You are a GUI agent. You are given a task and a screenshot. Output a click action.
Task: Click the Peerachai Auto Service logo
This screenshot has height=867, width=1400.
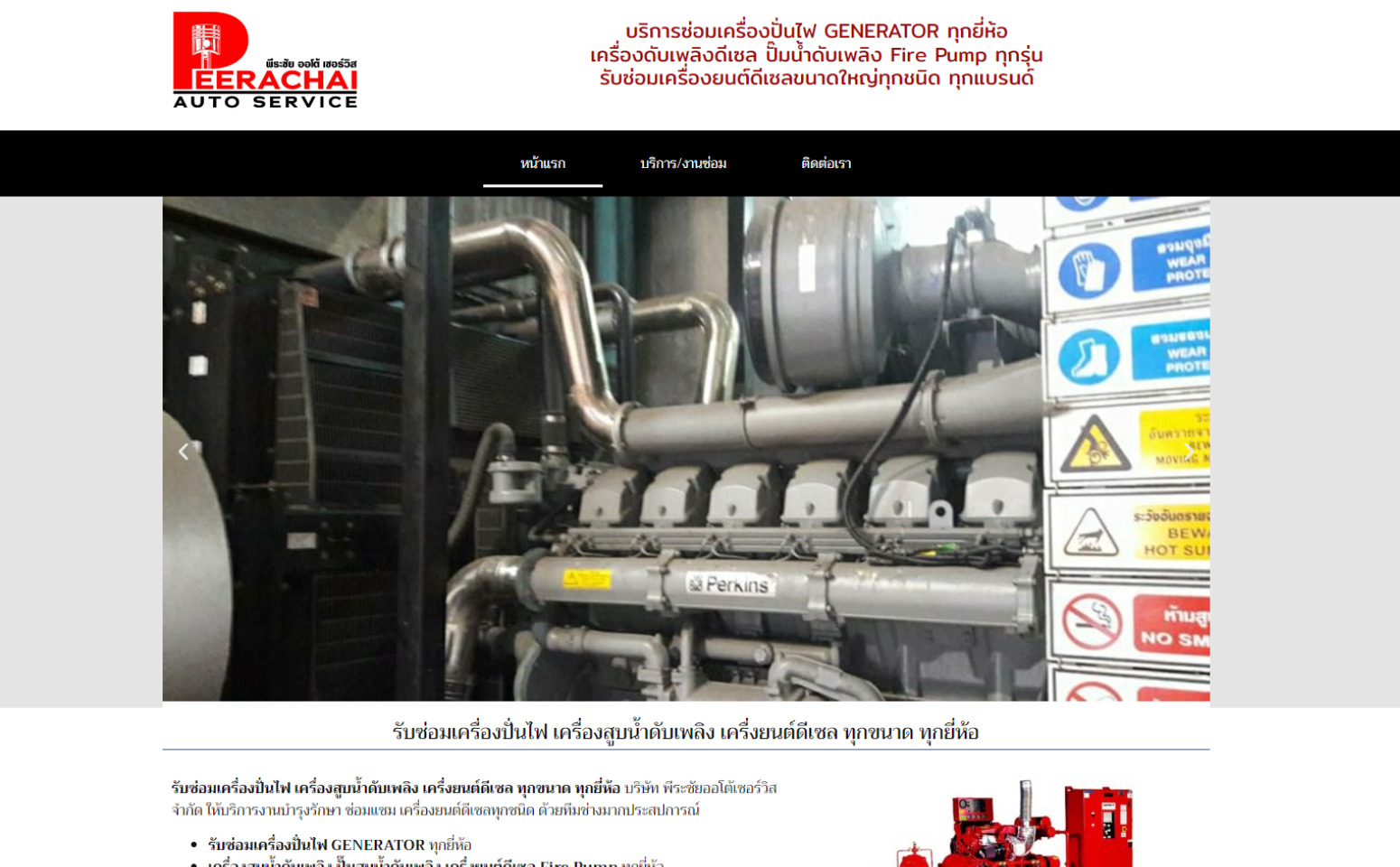265,61
